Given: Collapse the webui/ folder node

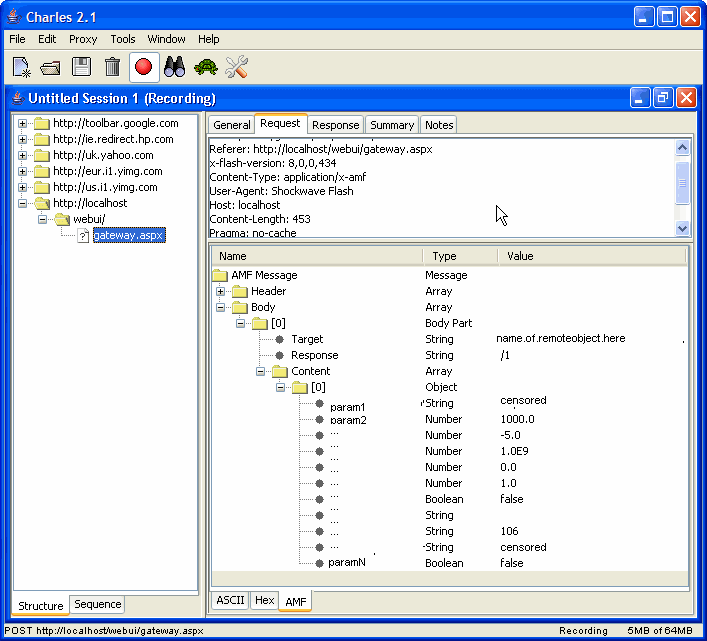Looking at the screenshot, I should (x=42, y=220).
